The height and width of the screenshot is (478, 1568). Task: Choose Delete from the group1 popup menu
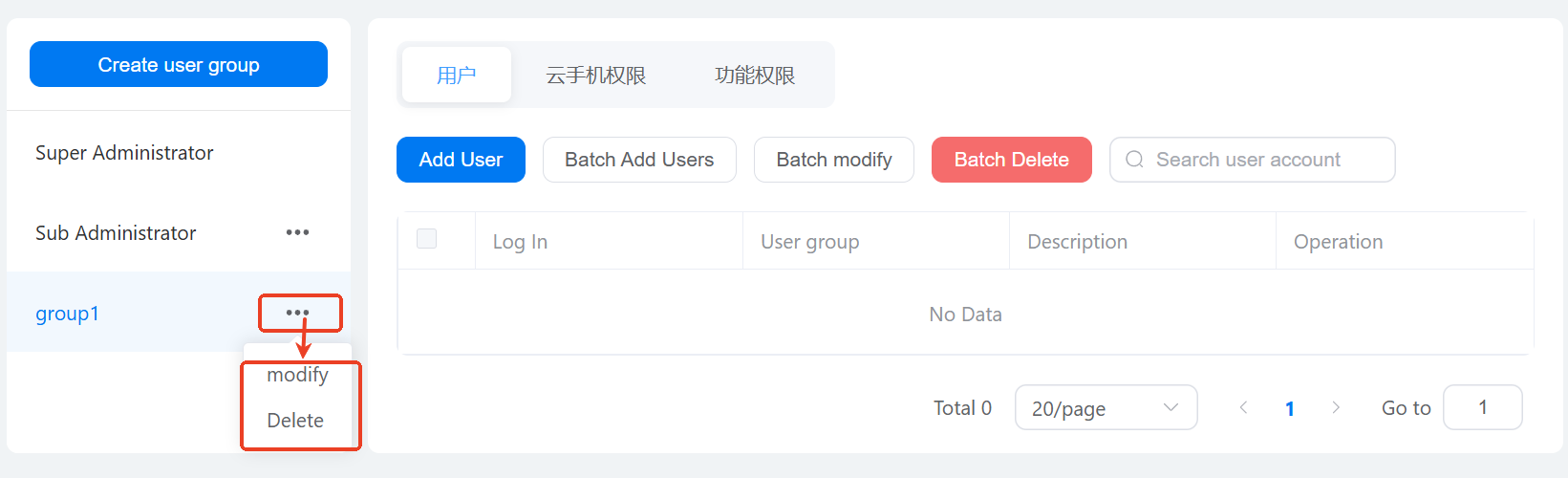[x=295, y=421]
